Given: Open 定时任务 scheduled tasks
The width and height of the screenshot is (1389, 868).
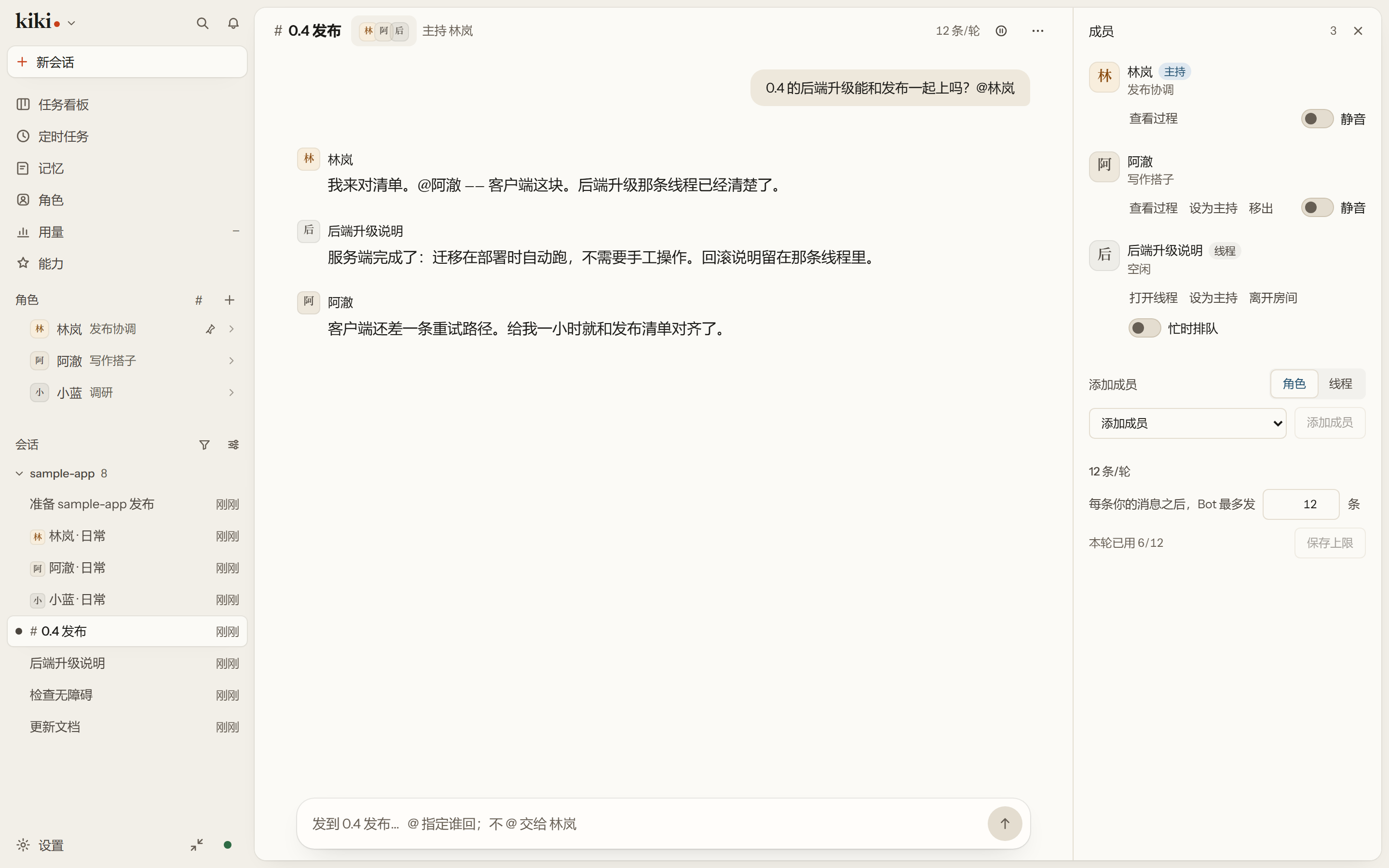Looking at the screenshot, I should pos(127,136).
